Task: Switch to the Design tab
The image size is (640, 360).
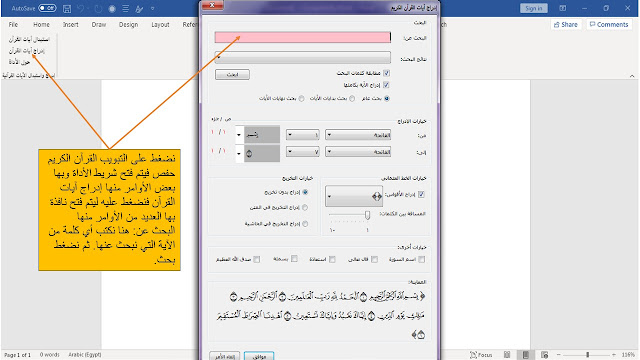Action: (128, 24)
